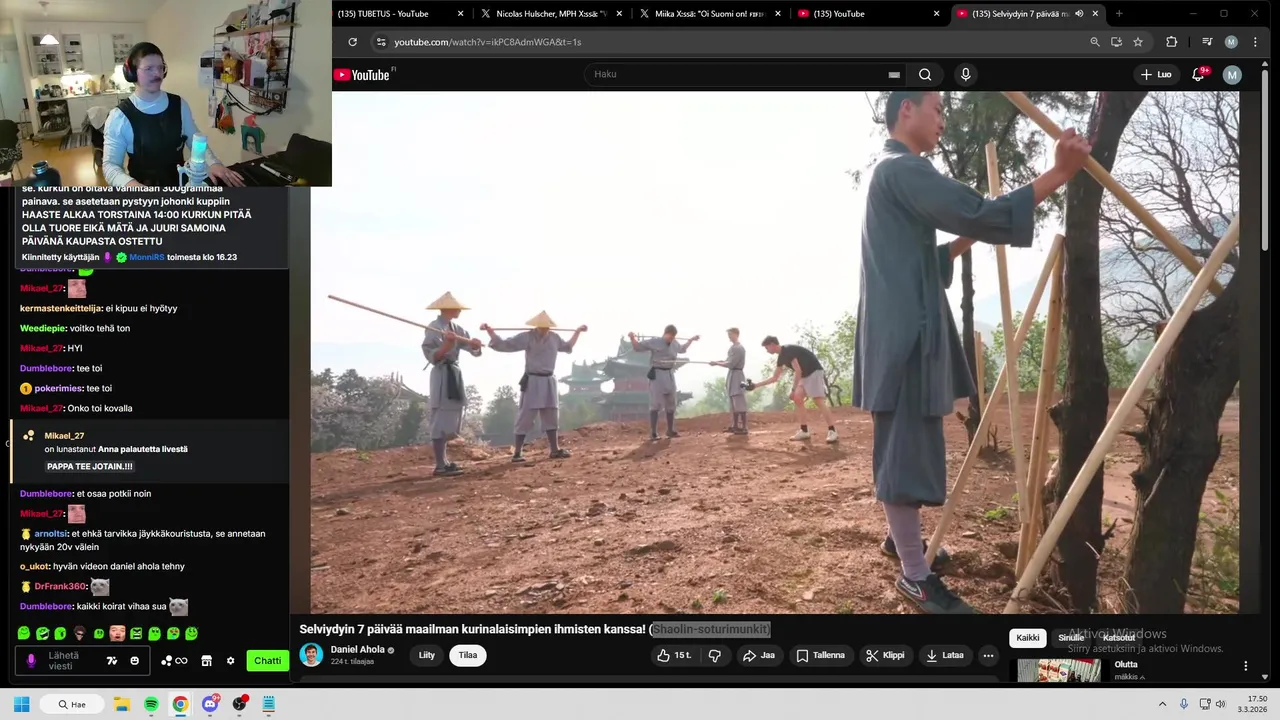This screenshot has height=720, width=1280.
Task: Open the chat shop storefront icon
Action: tap(206, 661)
